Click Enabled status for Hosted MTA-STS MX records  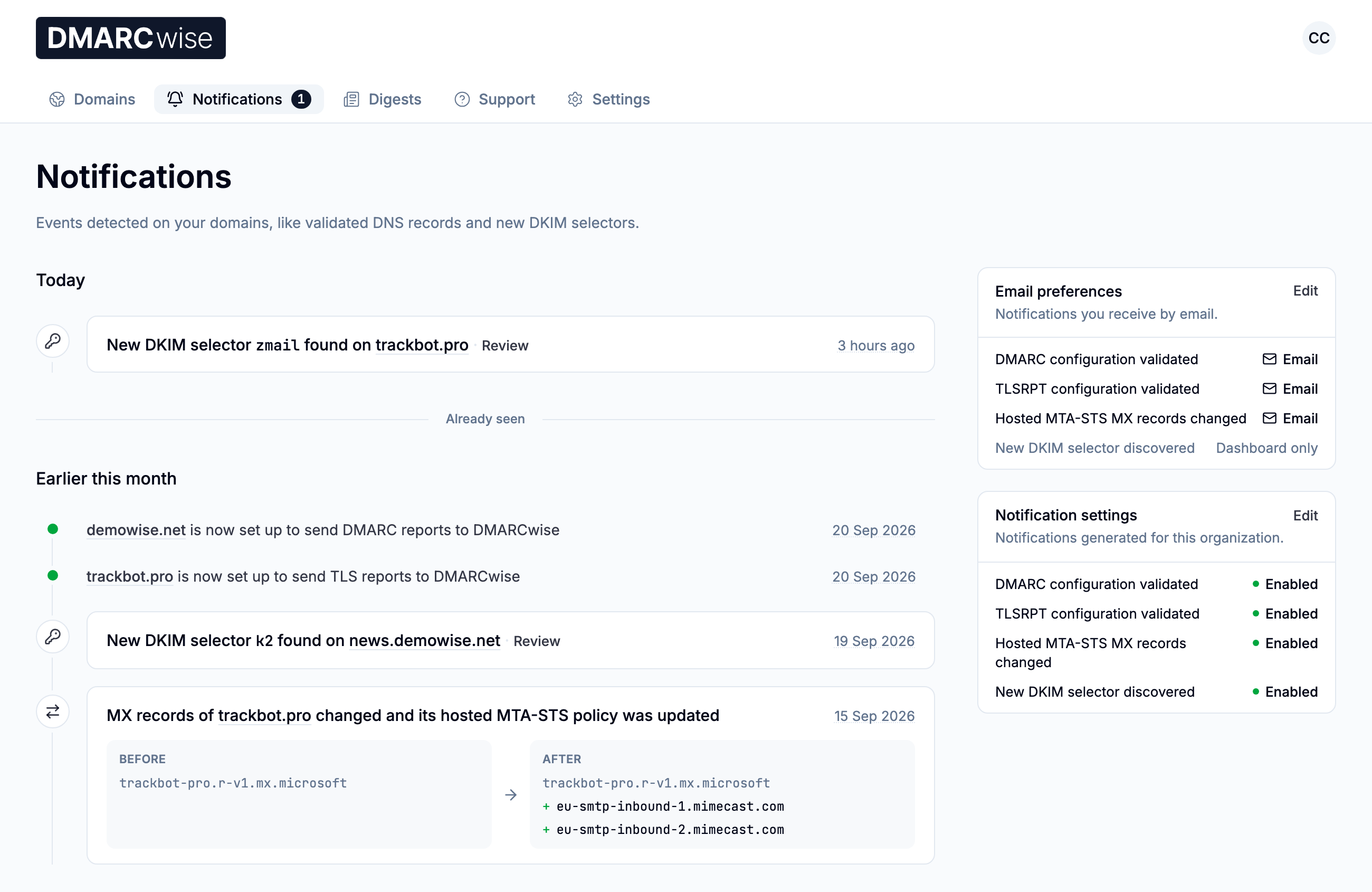[x=1285, y=643]
